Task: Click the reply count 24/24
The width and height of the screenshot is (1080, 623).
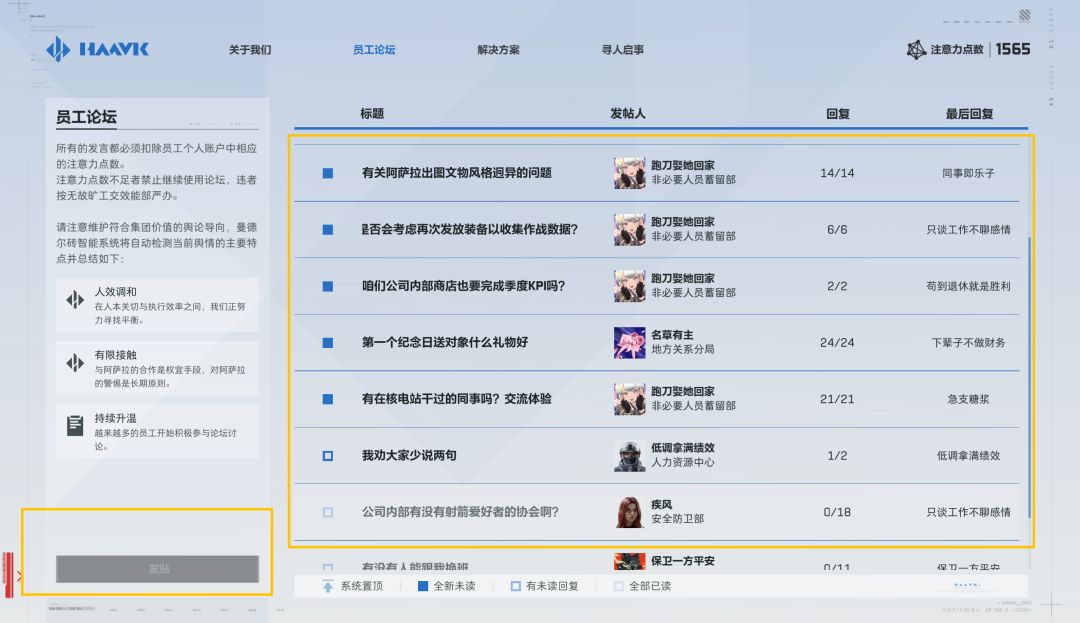Action: pos(837,342)
